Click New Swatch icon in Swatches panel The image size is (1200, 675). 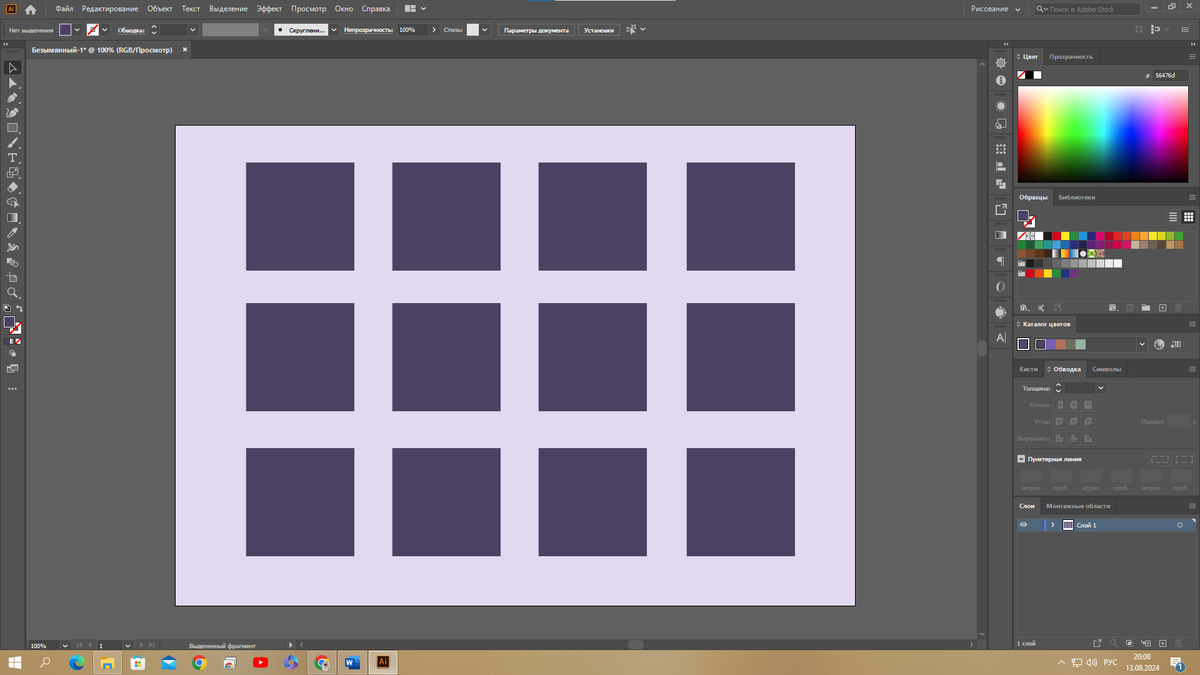coord(1162,308)
